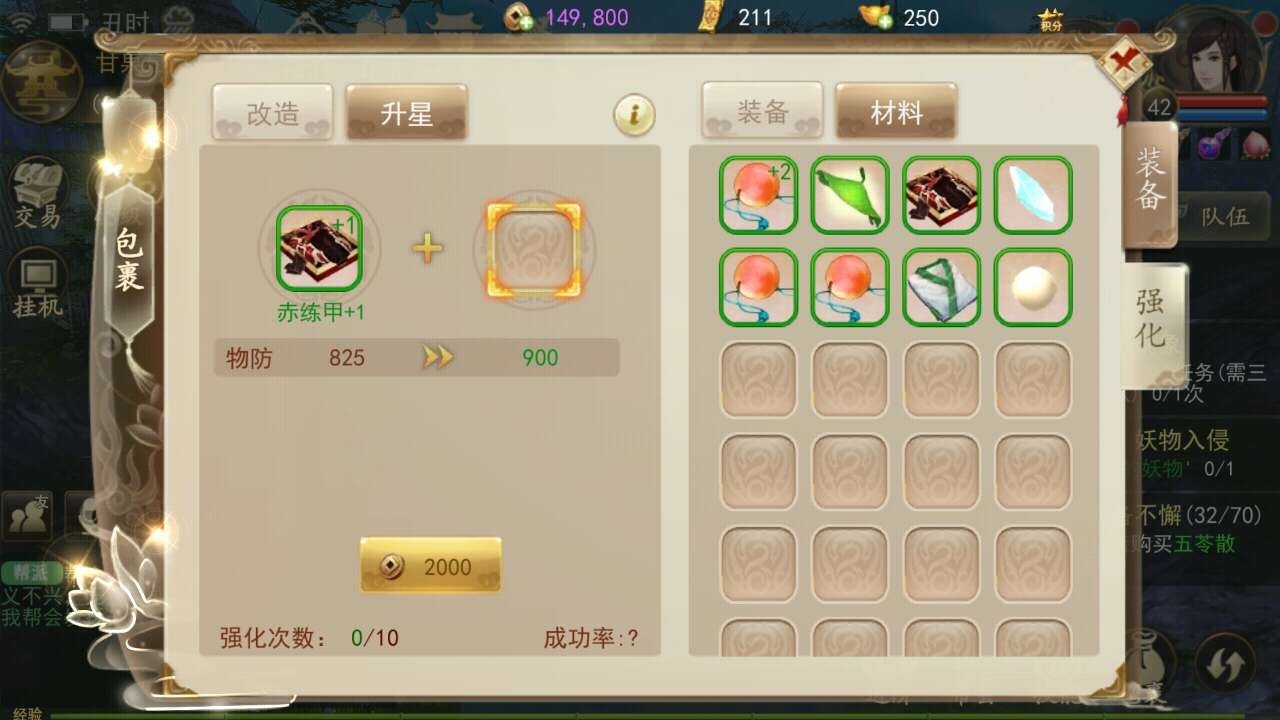
Task: Tap the empty highlighted material slot
Action: [x=534, y=249]
